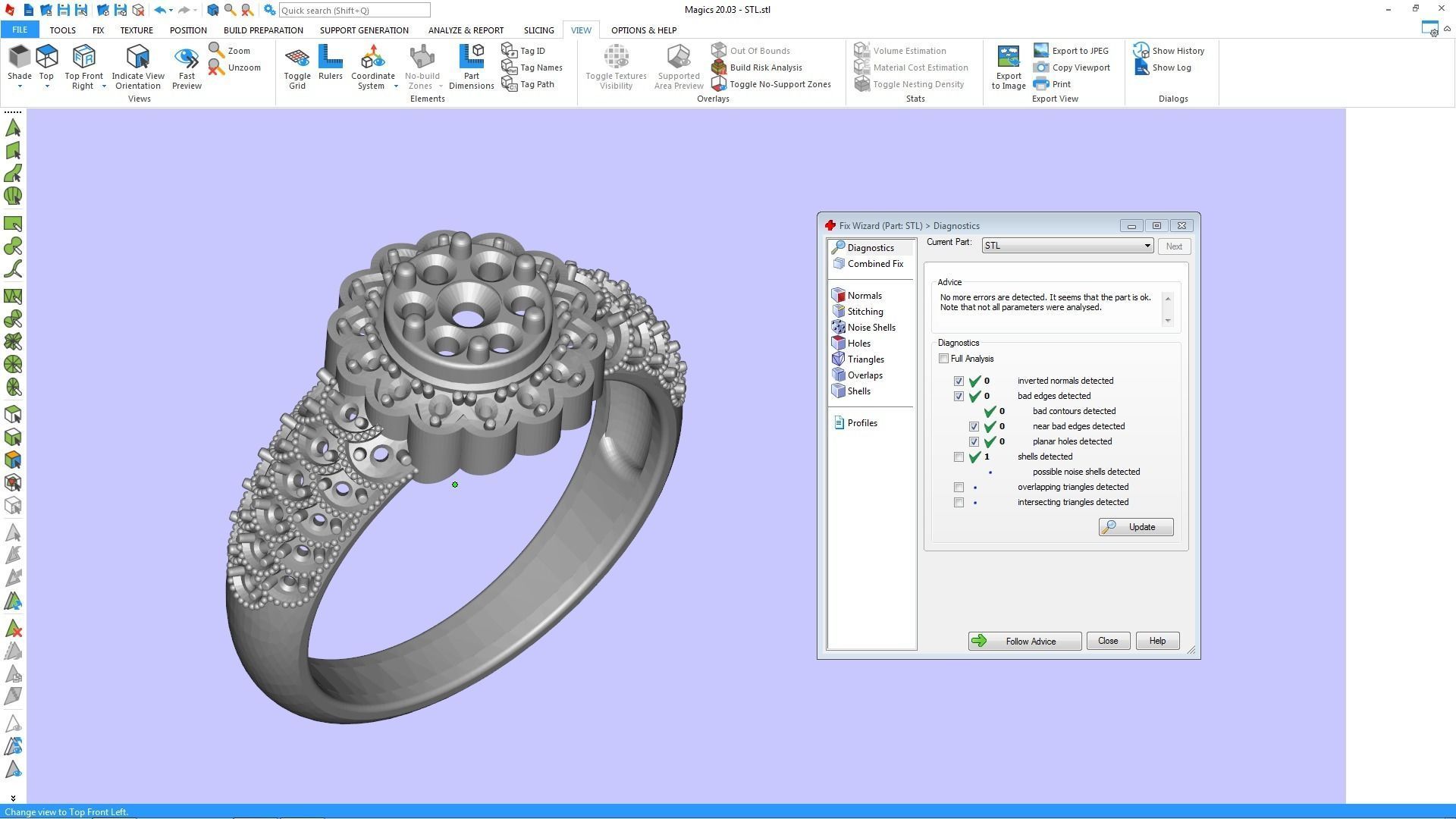This screenshot has width=1456, height=819.
Task: Expand Top Front Right dropdown arrow
Action: click(x=104, y=86)
